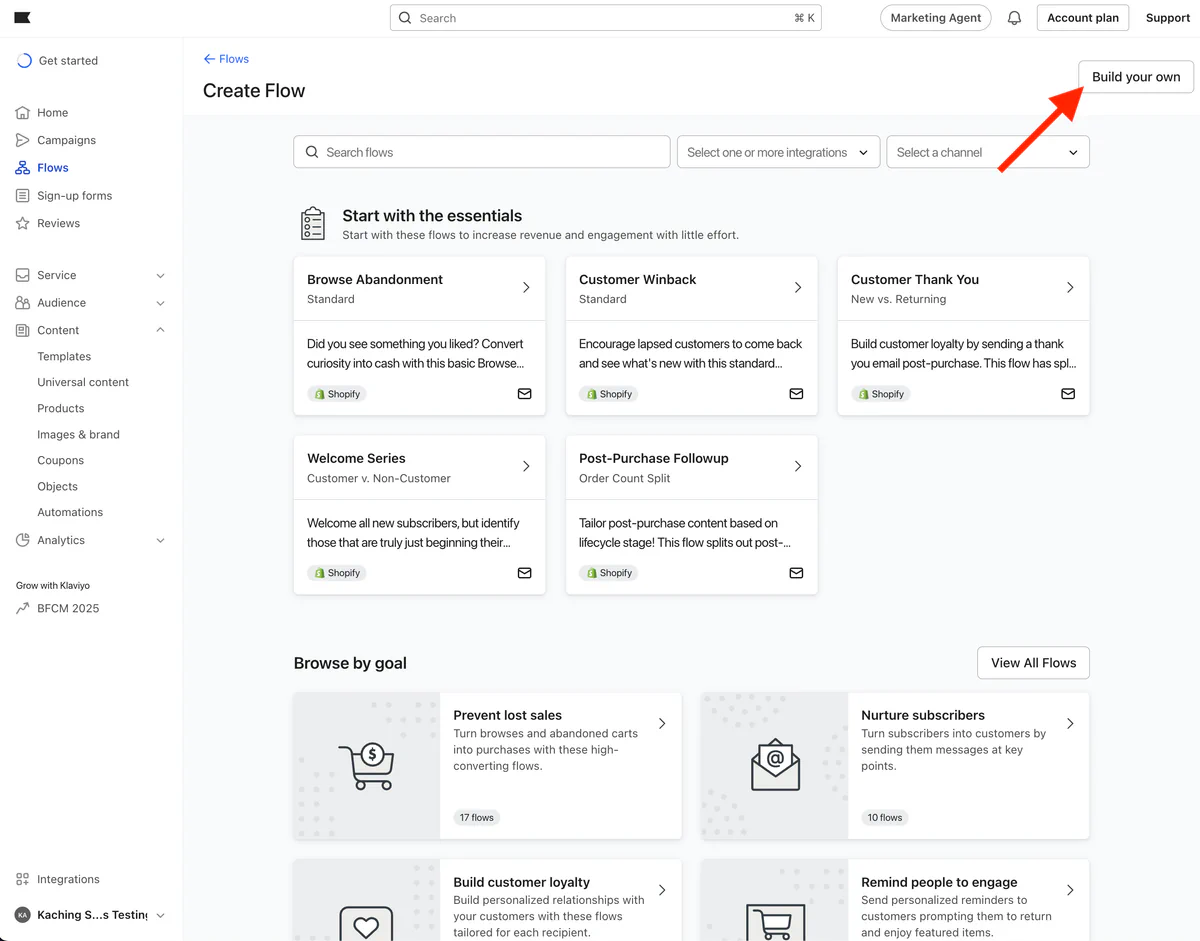This screenshot has height=941, width=1200.
Task: Open Customer Winback flow via chevron
Action: point(798,287)
